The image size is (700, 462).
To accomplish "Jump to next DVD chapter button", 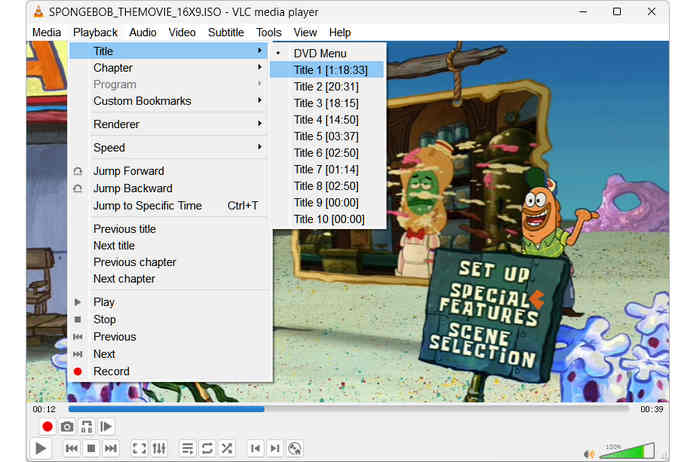I will (x=275, y=448).
